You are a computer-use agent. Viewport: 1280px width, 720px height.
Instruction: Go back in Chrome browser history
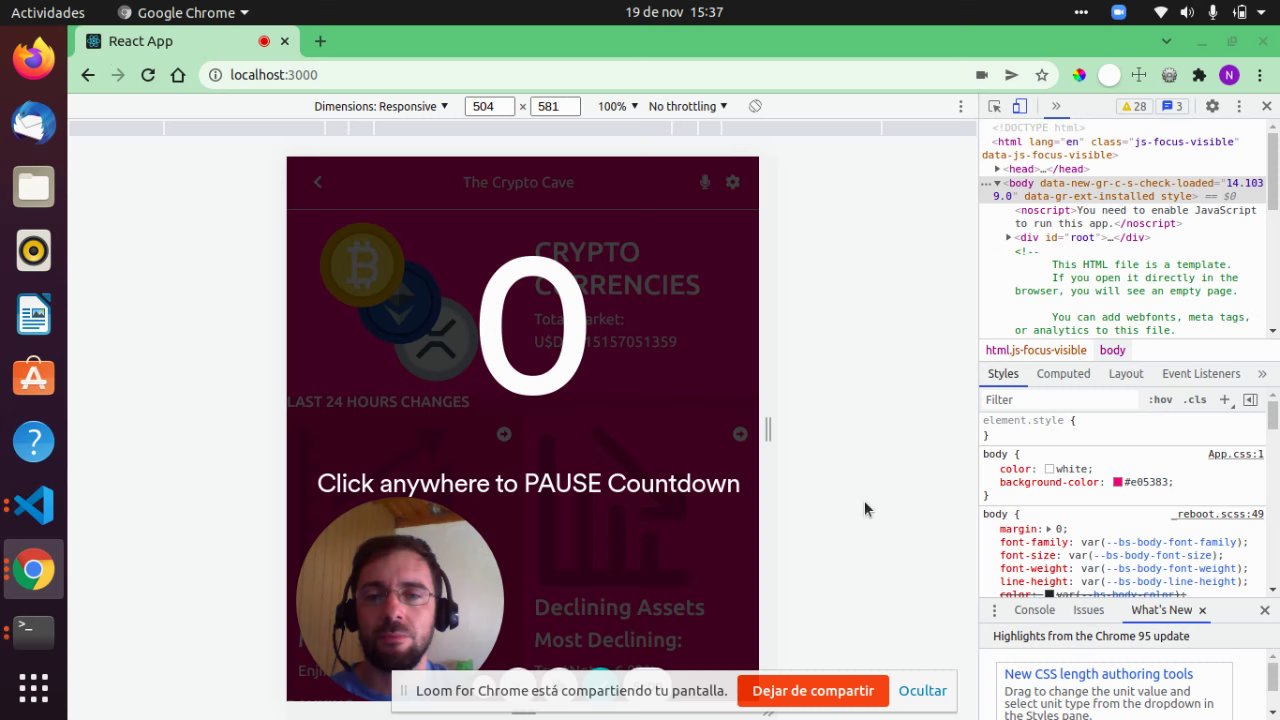[88, 75]
